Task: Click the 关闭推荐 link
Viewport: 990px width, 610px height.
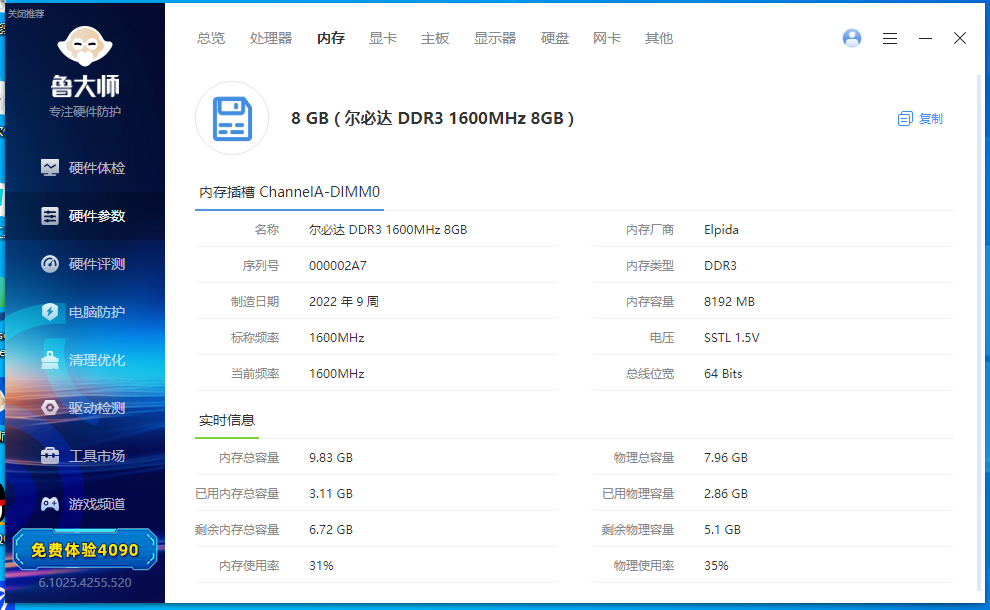Action: click(x=26, y=13)
